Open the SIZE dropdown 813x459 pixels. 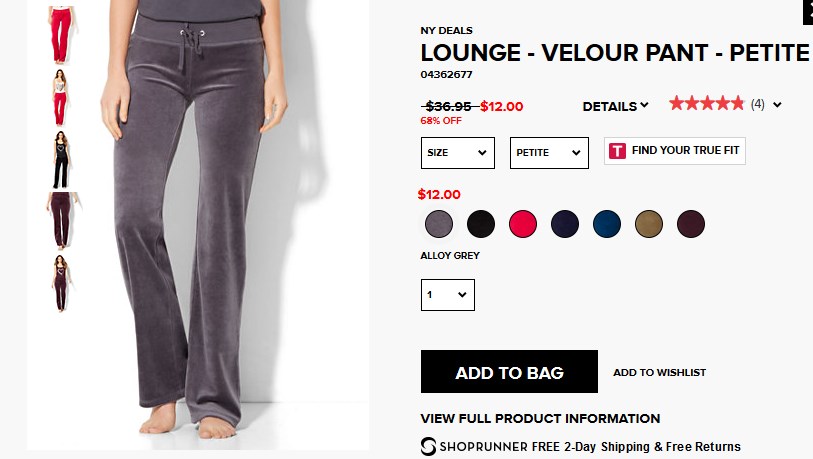pyautogui.click(x=457, y=153)
